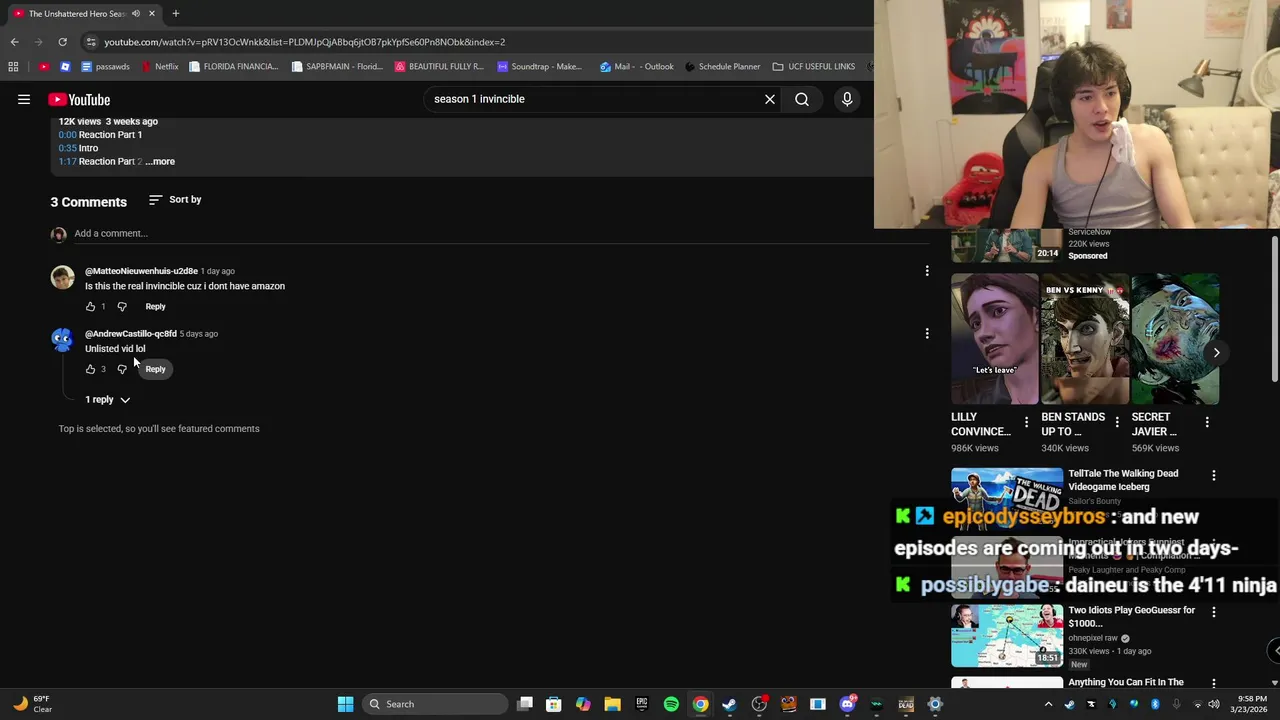
Task: Open Spotify from the taskbar
Action: 671,704
